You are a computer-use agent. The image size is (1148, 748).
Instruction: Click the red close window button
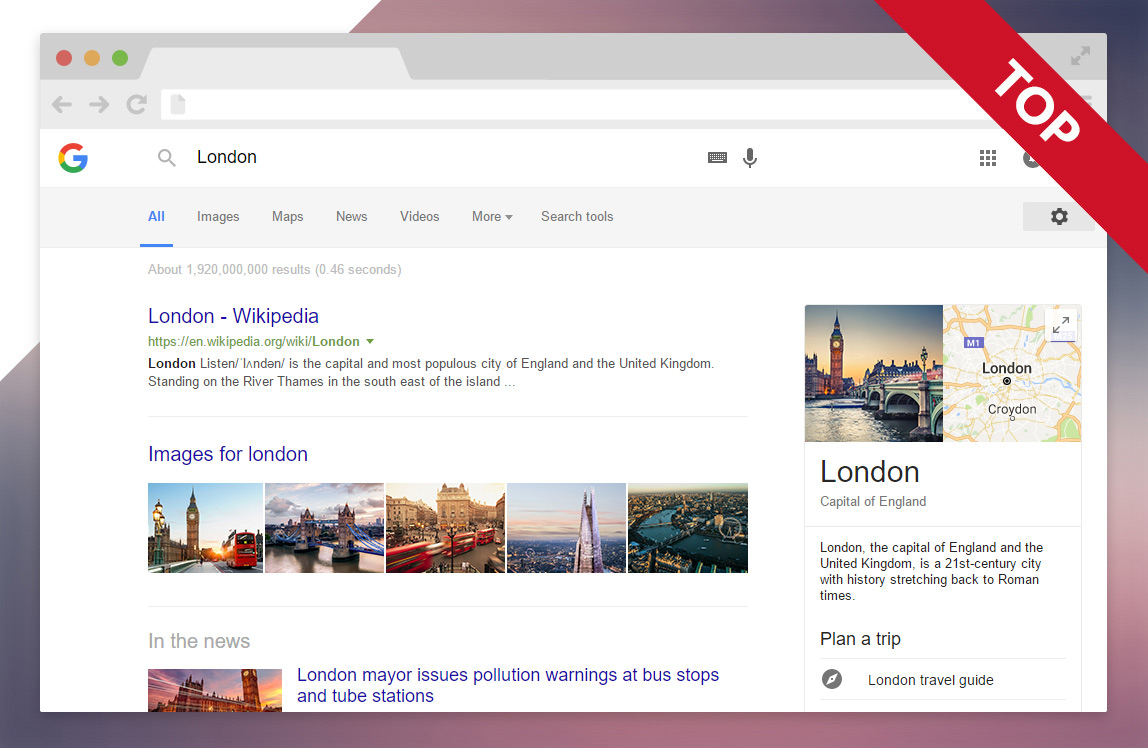tap(64, 58)
